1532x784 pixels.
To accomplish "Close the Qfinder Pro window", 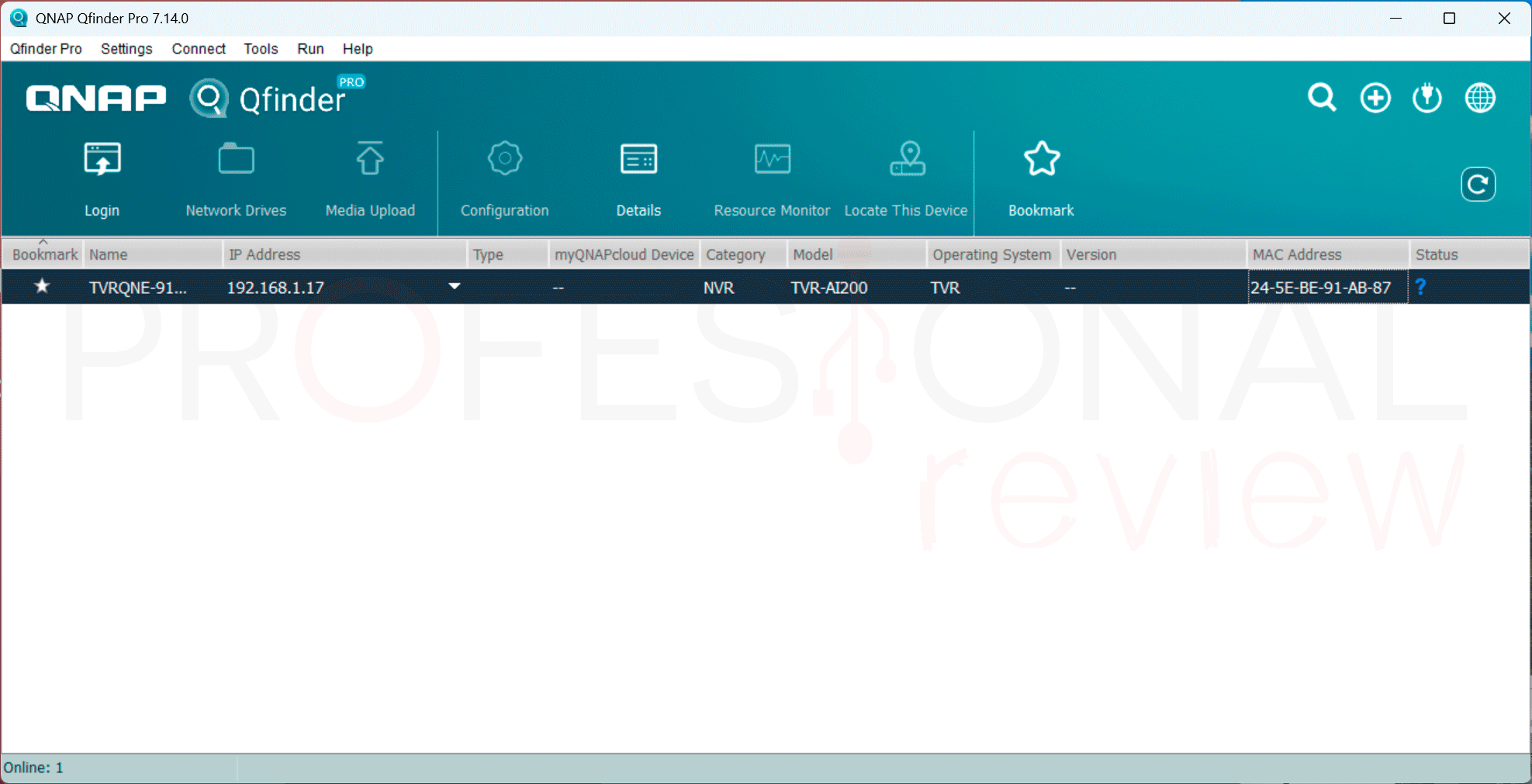I will (1504, 18).
